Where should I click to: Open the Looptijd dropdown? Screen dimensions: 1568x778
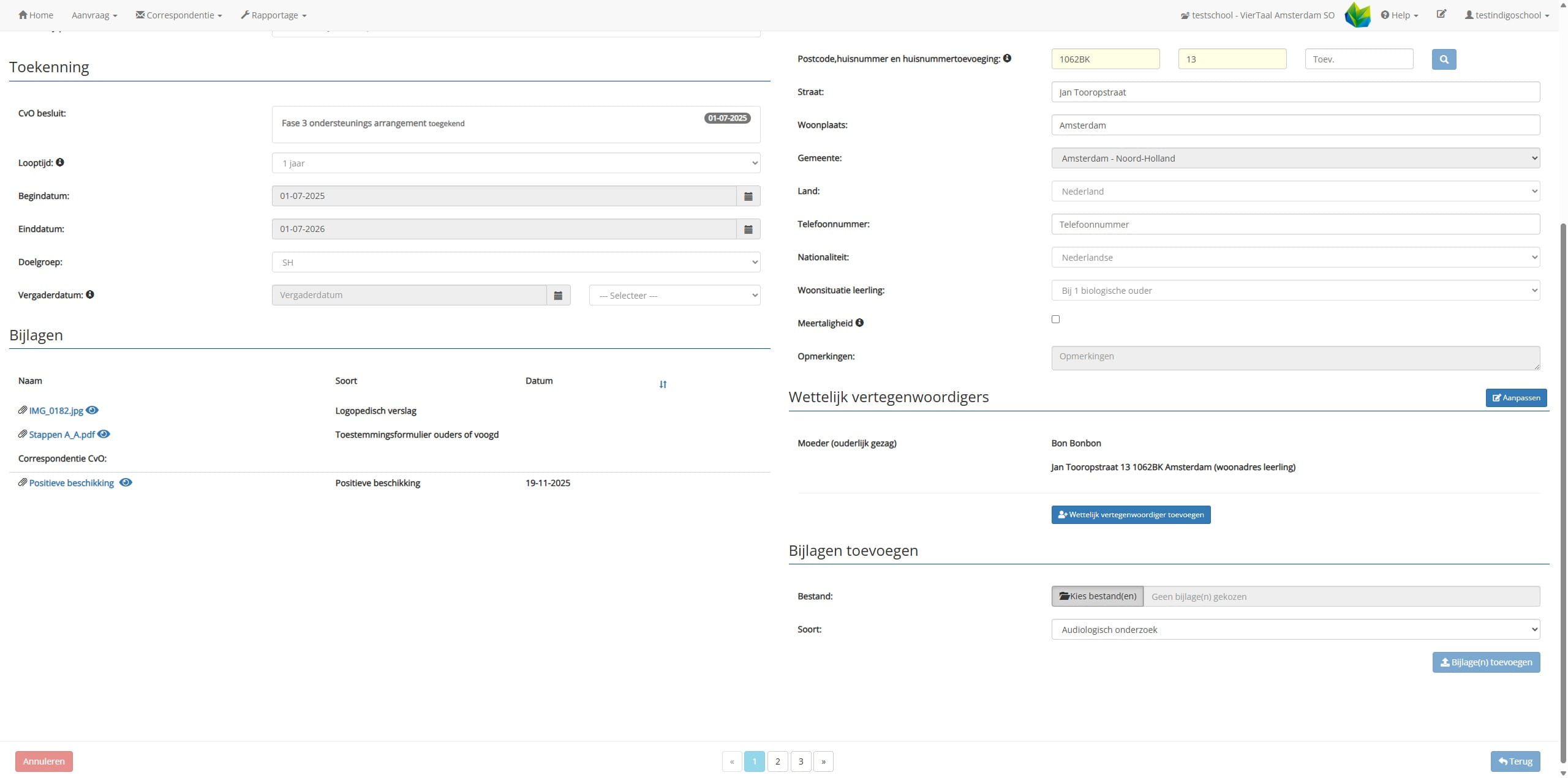coord(516,163)
